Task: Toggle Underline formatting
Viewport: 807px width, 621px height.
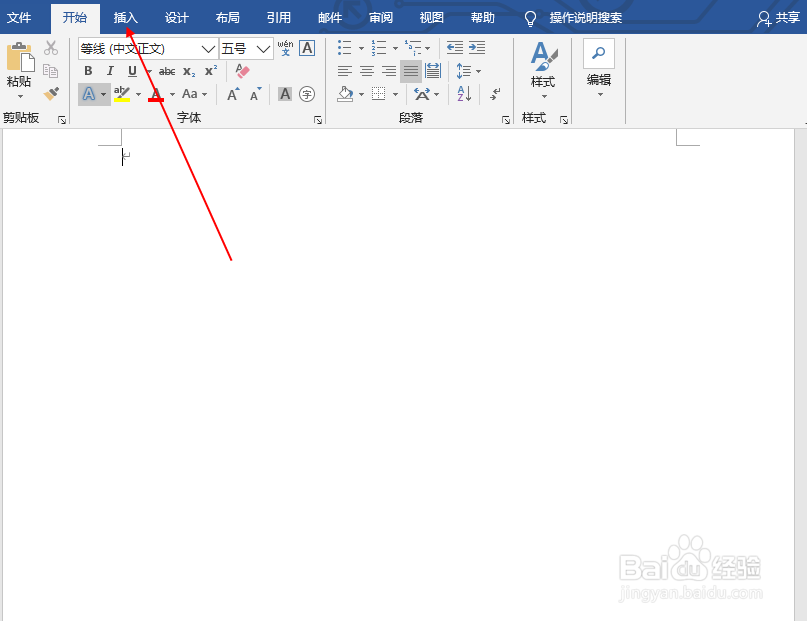Action: pyautogui.click(x=132, y=71)
